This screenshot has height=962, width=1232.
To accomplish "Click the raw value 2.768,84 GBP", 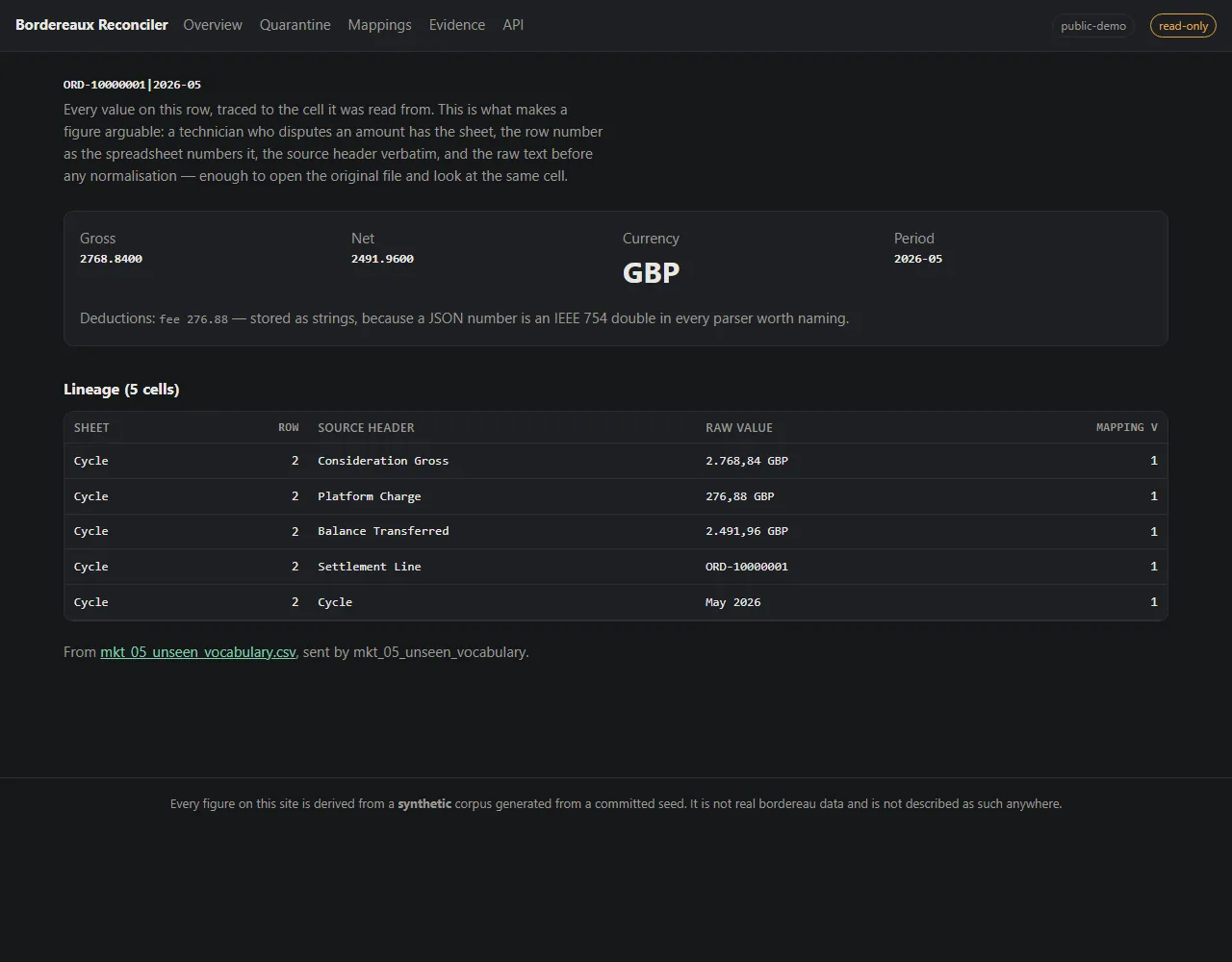I will [747, 461].
